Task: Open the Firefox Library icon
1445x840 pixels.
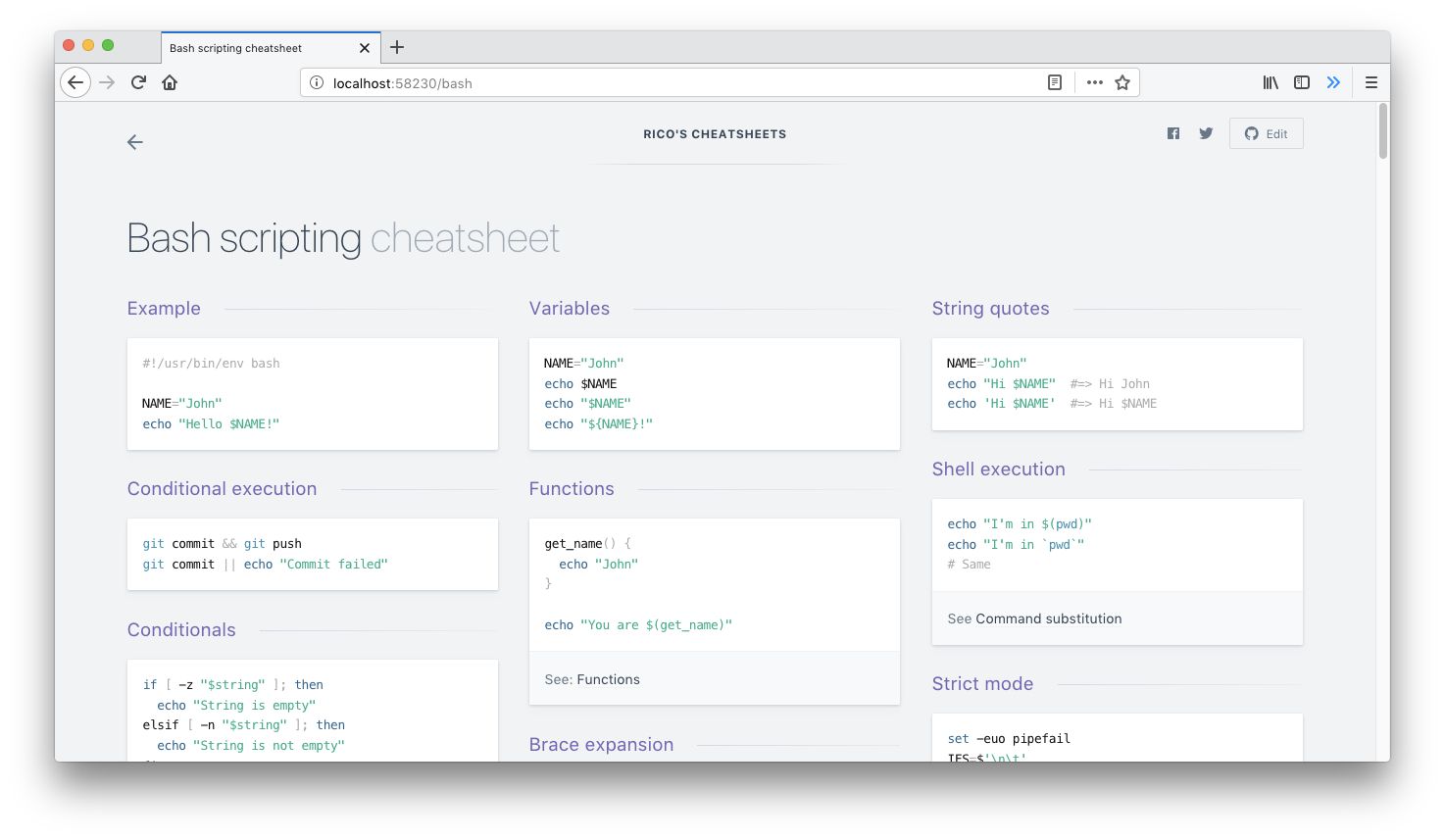Action: [x=1270, y=82]
